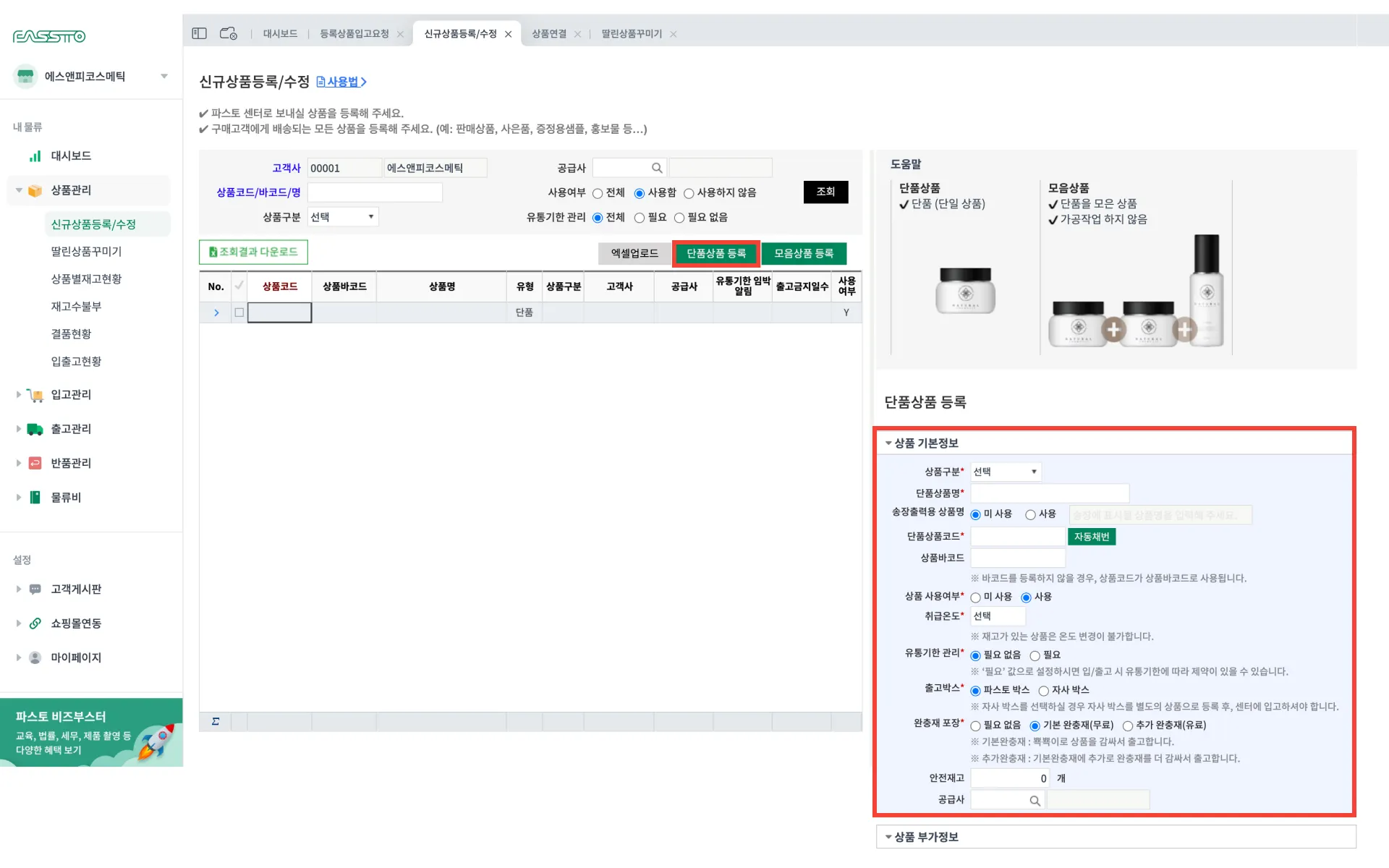The image size is (1389, 868).
Task: Click the 공급사 search magnifier in the filter bar
Action: [x=656, y=168]
